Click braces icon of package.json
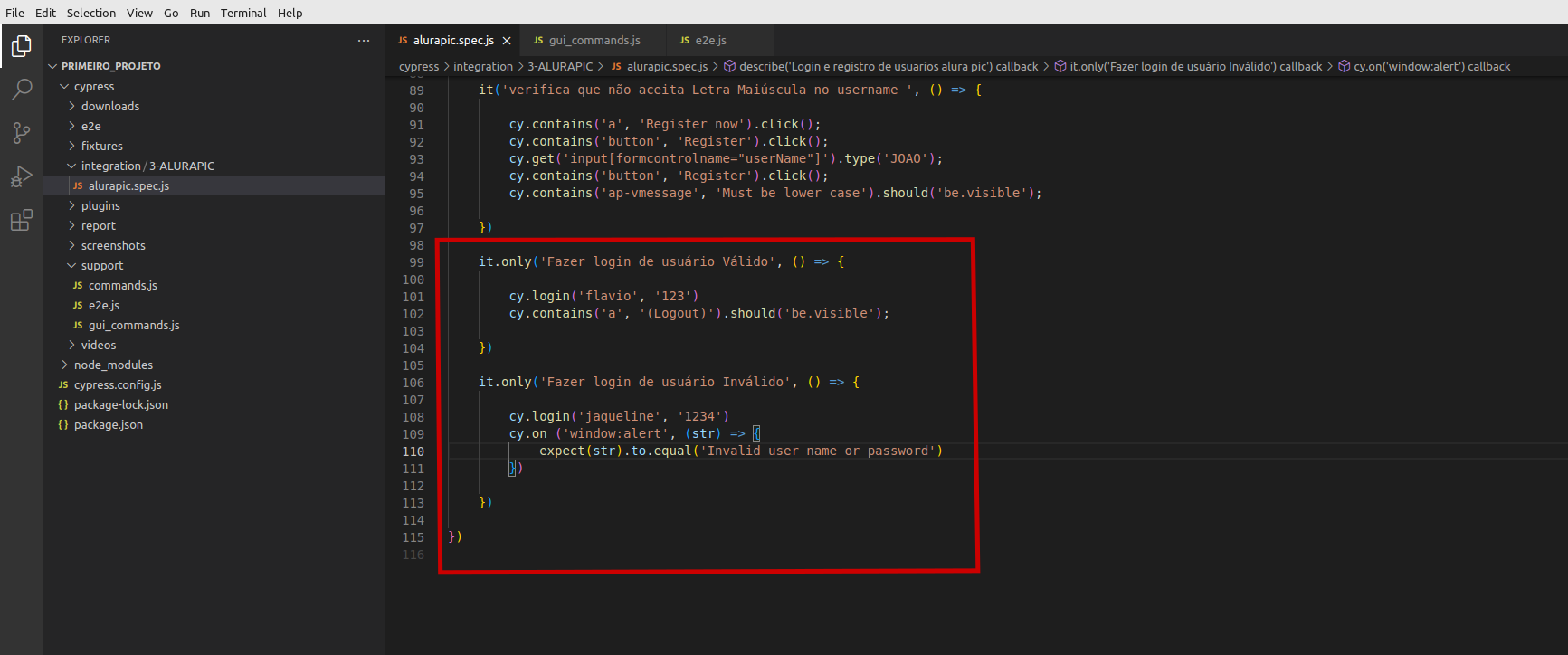The width and height of the screenshot is (1568, 655). pos(63,425)
